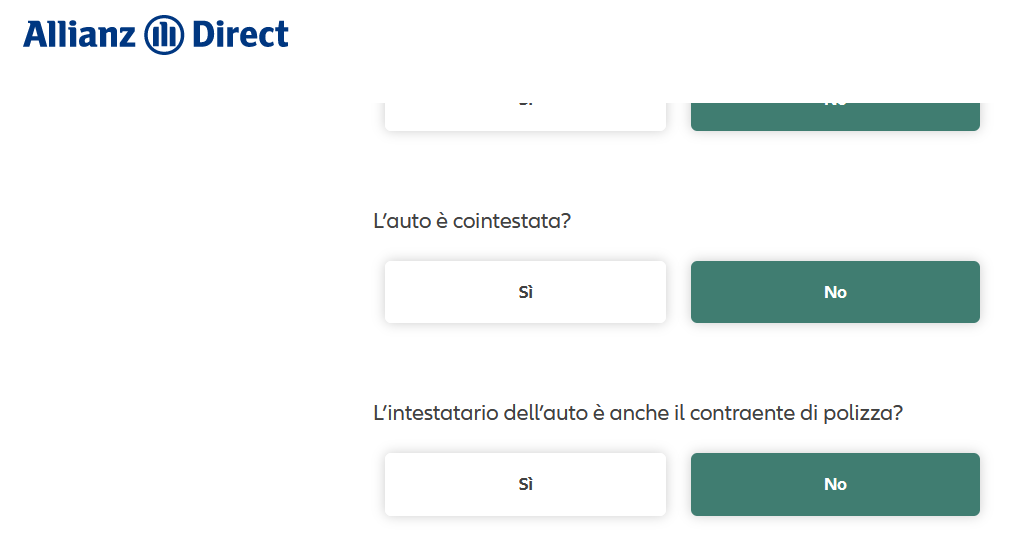Click the bottom white Sì button
Image resolution: width=1015 pixels, height=559 pixels.
[x=525, y=484]
